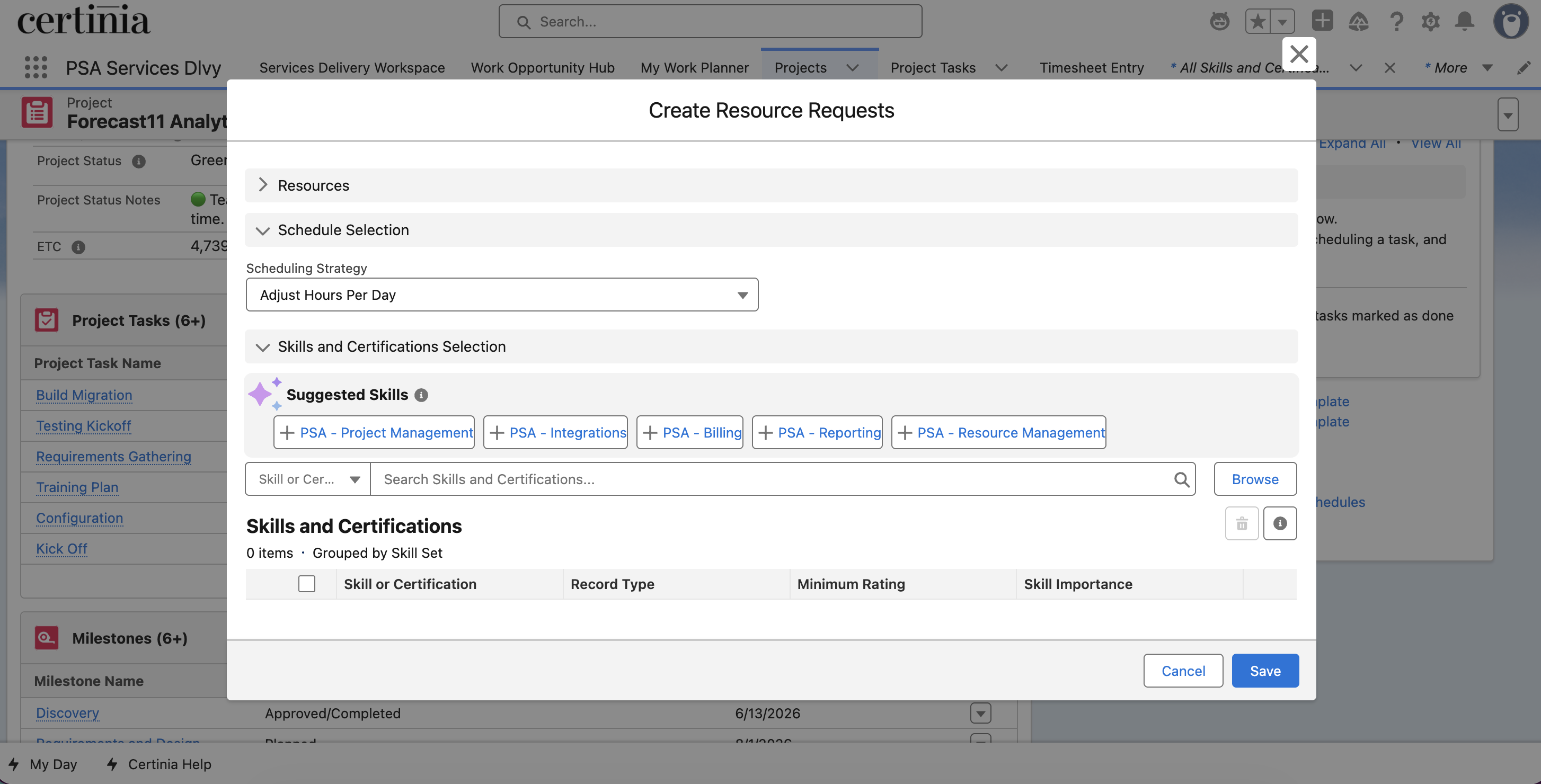The width and height of the screenshot is (1541, 784).
Task: Toggle the select-all skills checkbox
Action: tap(307, 584)
